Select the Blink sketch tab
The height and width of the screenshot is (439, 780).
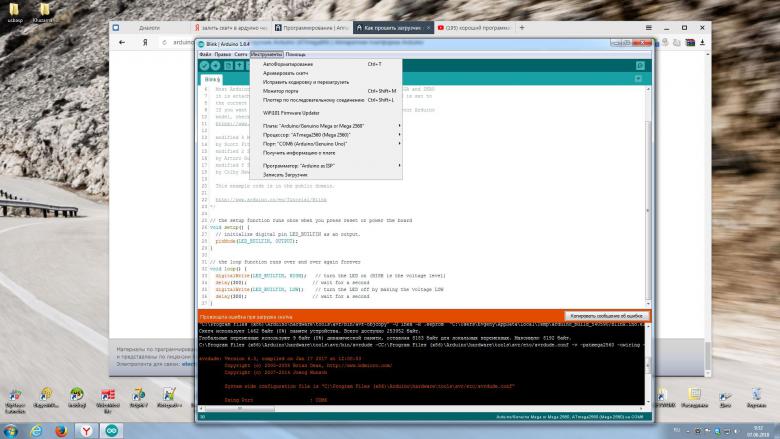212,80
